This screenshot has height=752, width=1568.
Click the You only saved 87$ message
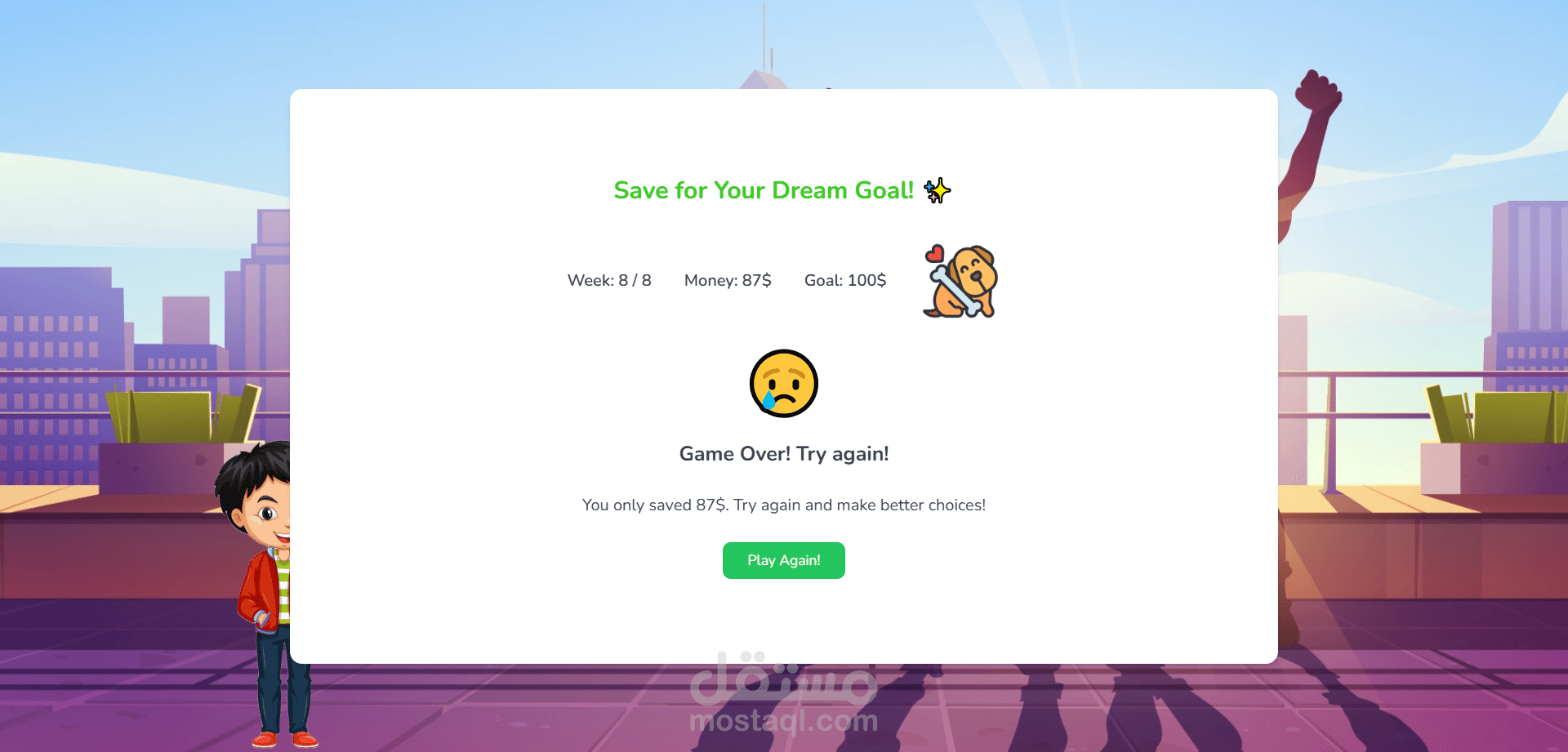point(784,505)
